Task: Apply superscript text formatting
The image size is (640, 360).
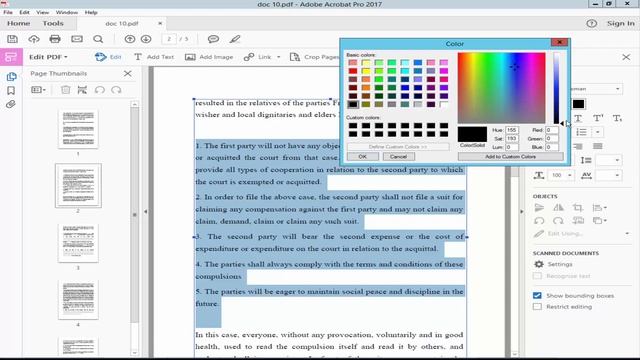Action: pyautogui.click(x=598, y=118)
